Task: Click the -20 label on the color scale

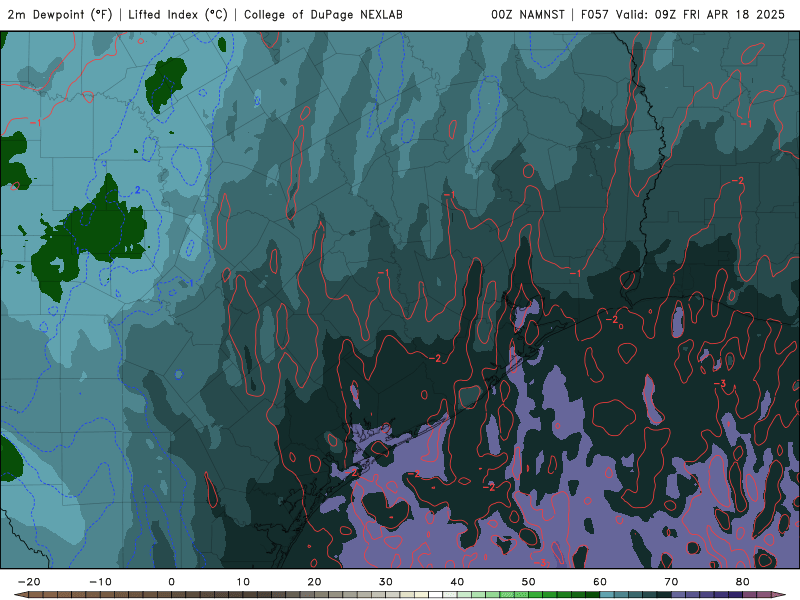Action: (x=29, y=582)
